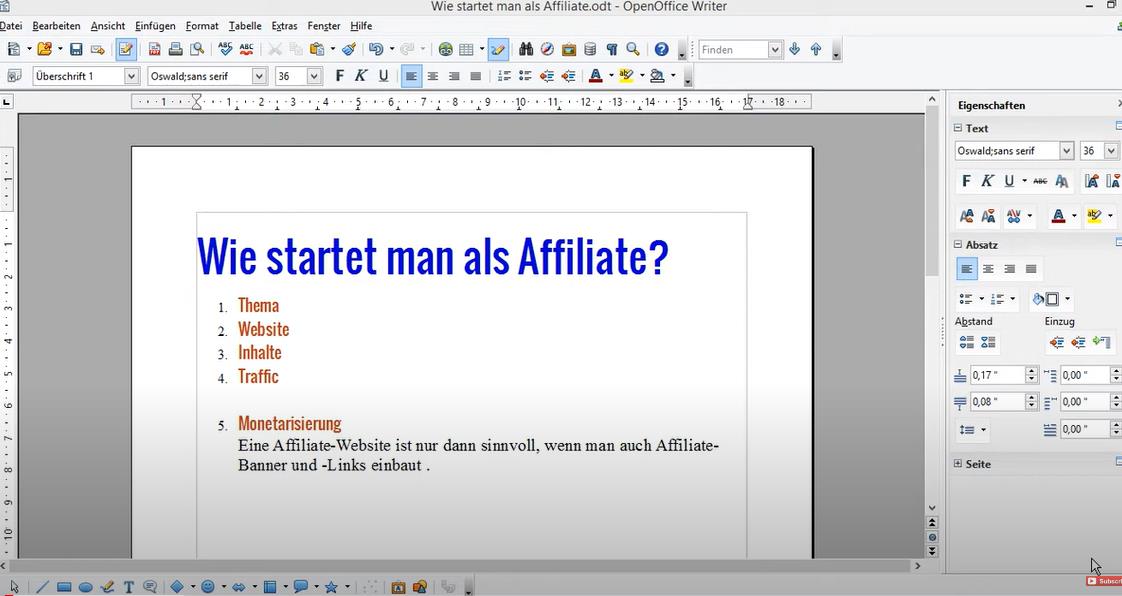
Task: Open highlighting color picker in formatting toolbar
Action: [642, 76]
